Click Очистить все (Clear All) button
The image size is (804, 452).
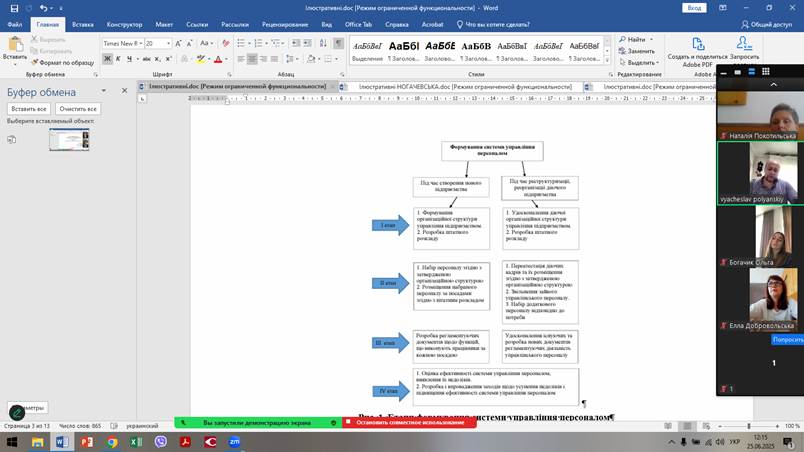coord(78,108)
